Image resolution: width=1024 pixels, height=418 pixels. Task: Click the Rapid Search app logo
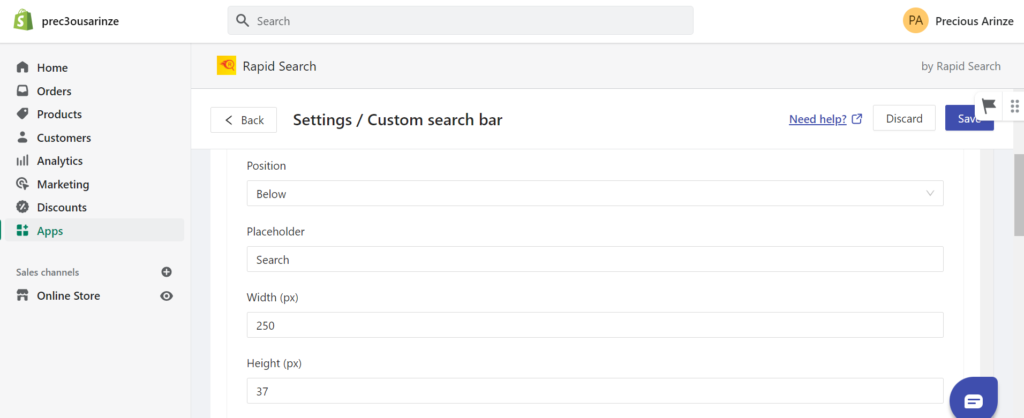227,66
